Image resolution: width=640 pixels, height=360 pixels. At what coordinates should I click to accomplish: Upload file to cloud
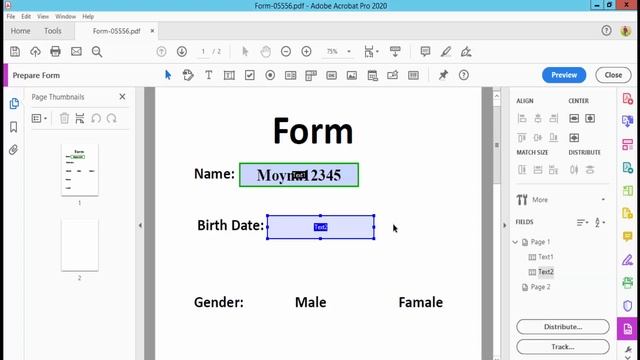(36, 51)
